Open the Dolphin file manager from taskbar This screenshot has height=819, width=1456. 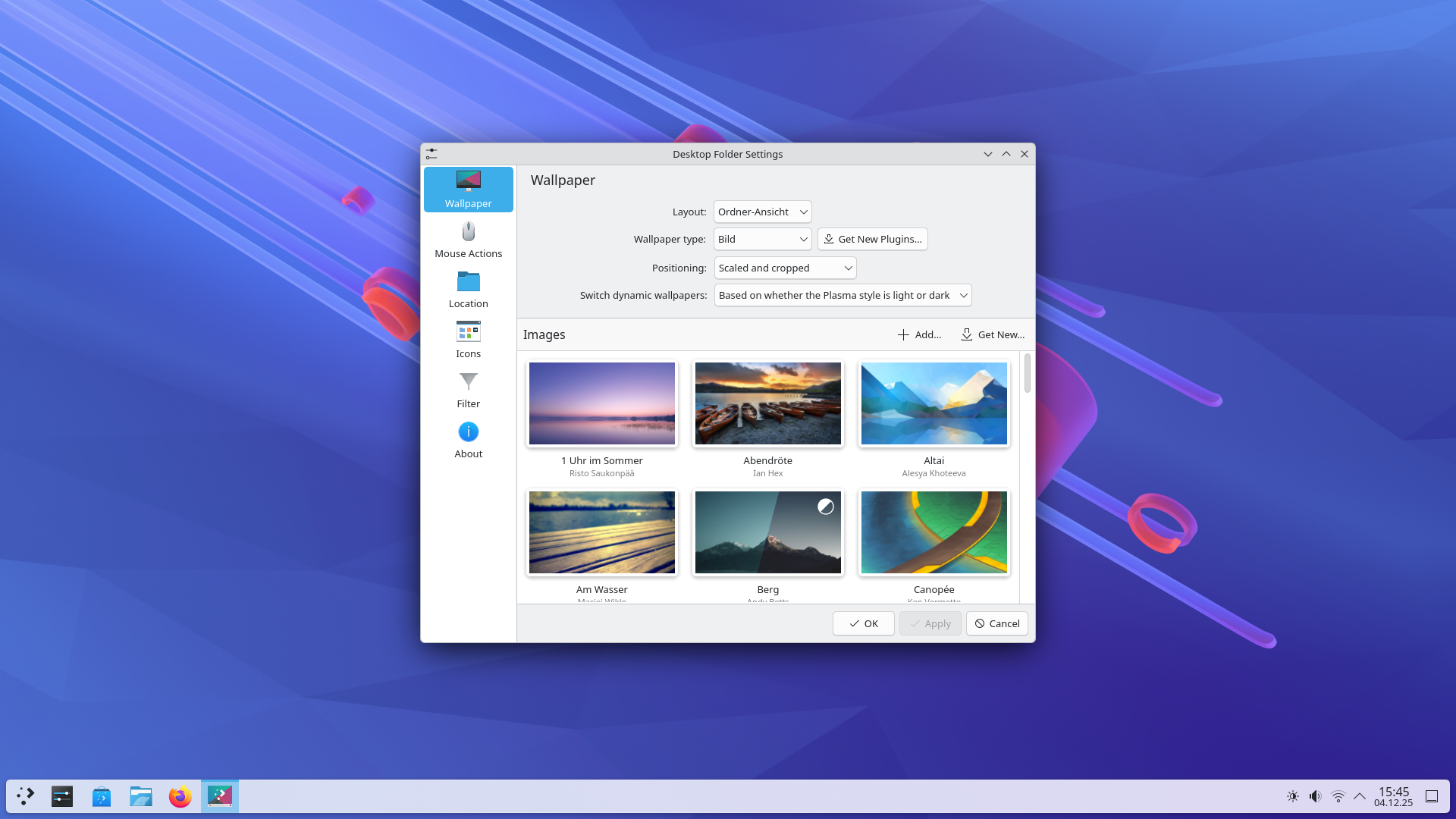140,796
